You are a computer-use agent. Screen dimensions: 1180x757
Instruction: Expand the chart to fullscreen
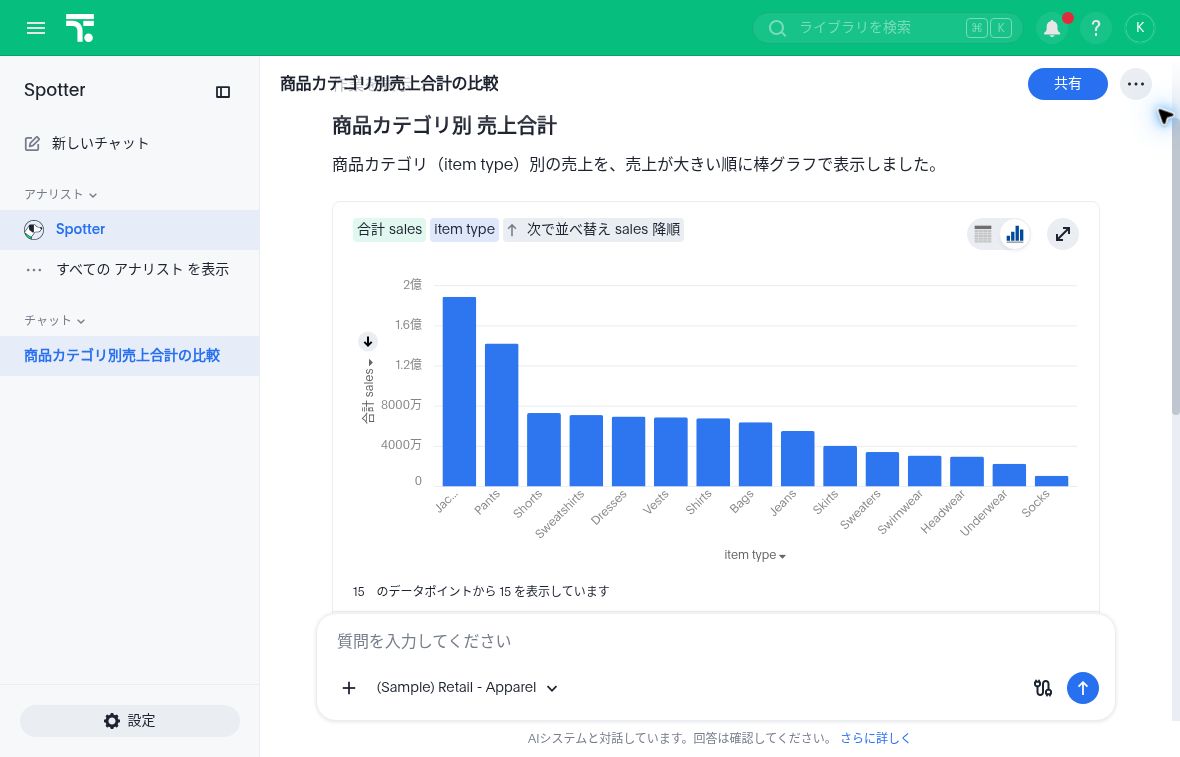[x=1063, y=234]
